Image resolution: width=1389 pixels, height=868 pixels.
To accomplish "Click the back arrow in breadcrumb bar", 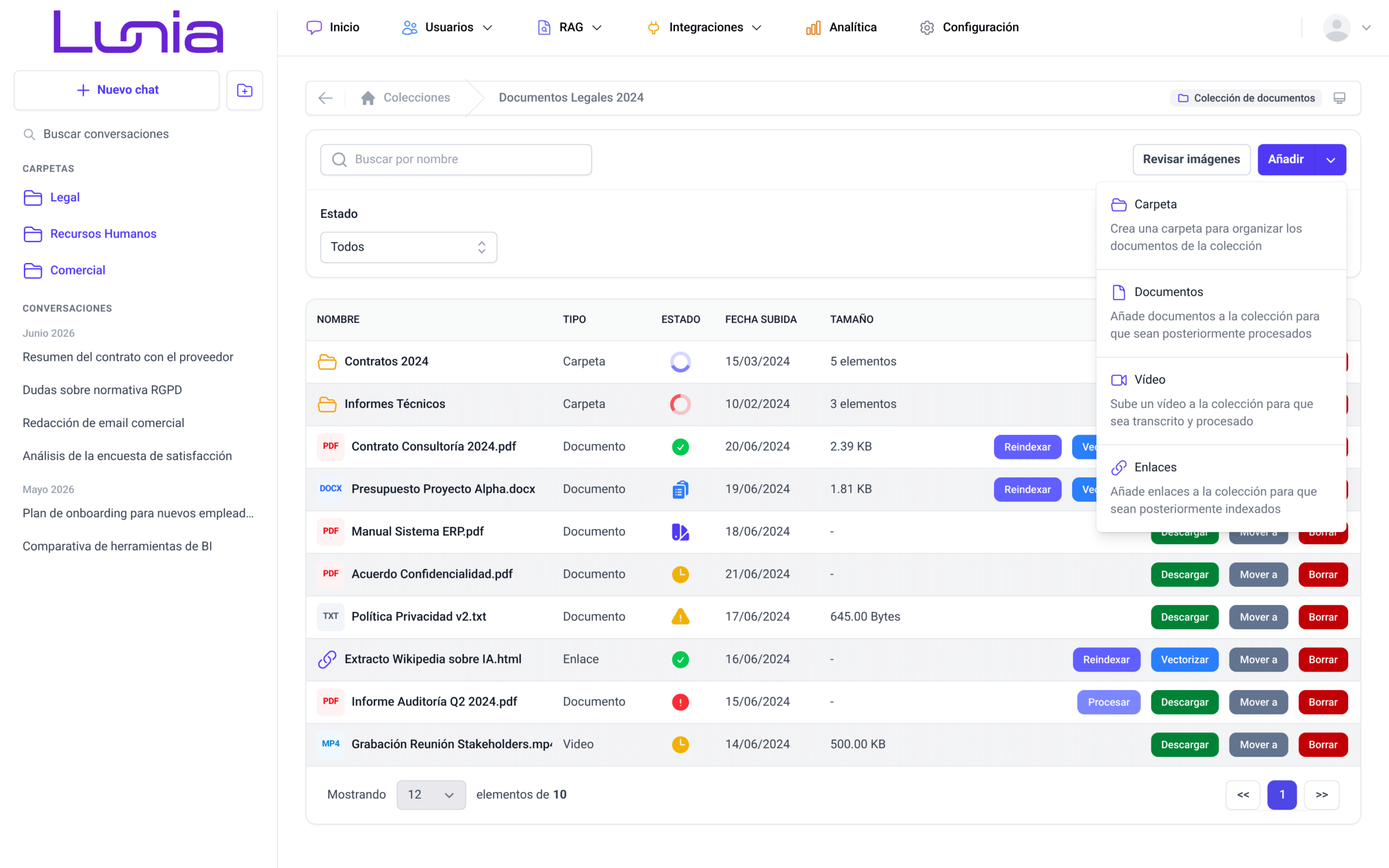I will (326, 98).
